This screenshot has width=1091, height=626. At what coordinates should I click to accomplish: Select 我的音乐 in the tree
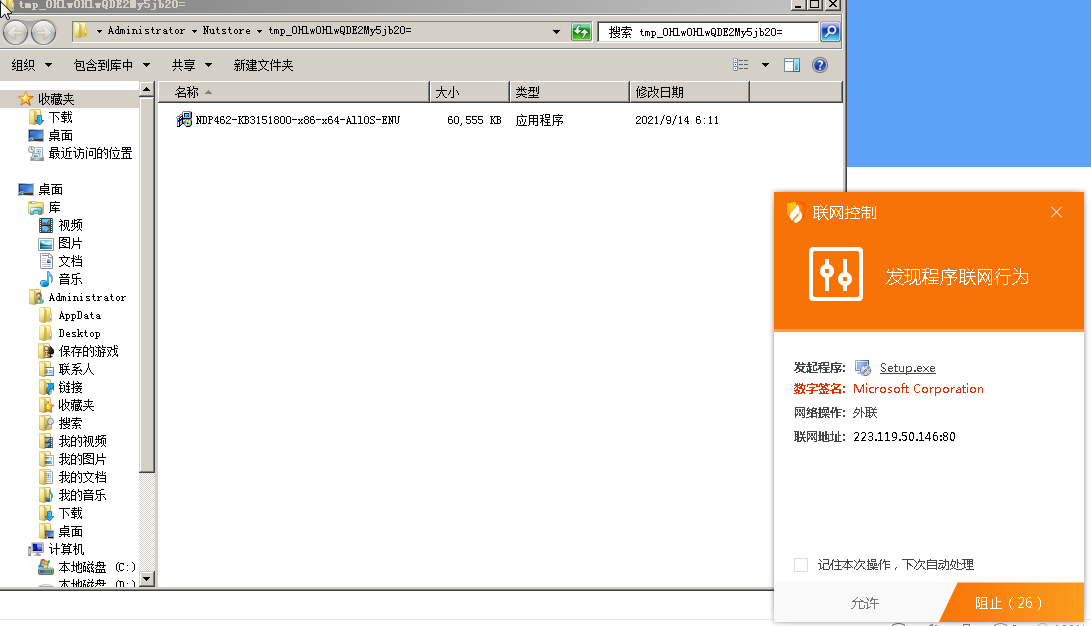[x=82, y=495]
